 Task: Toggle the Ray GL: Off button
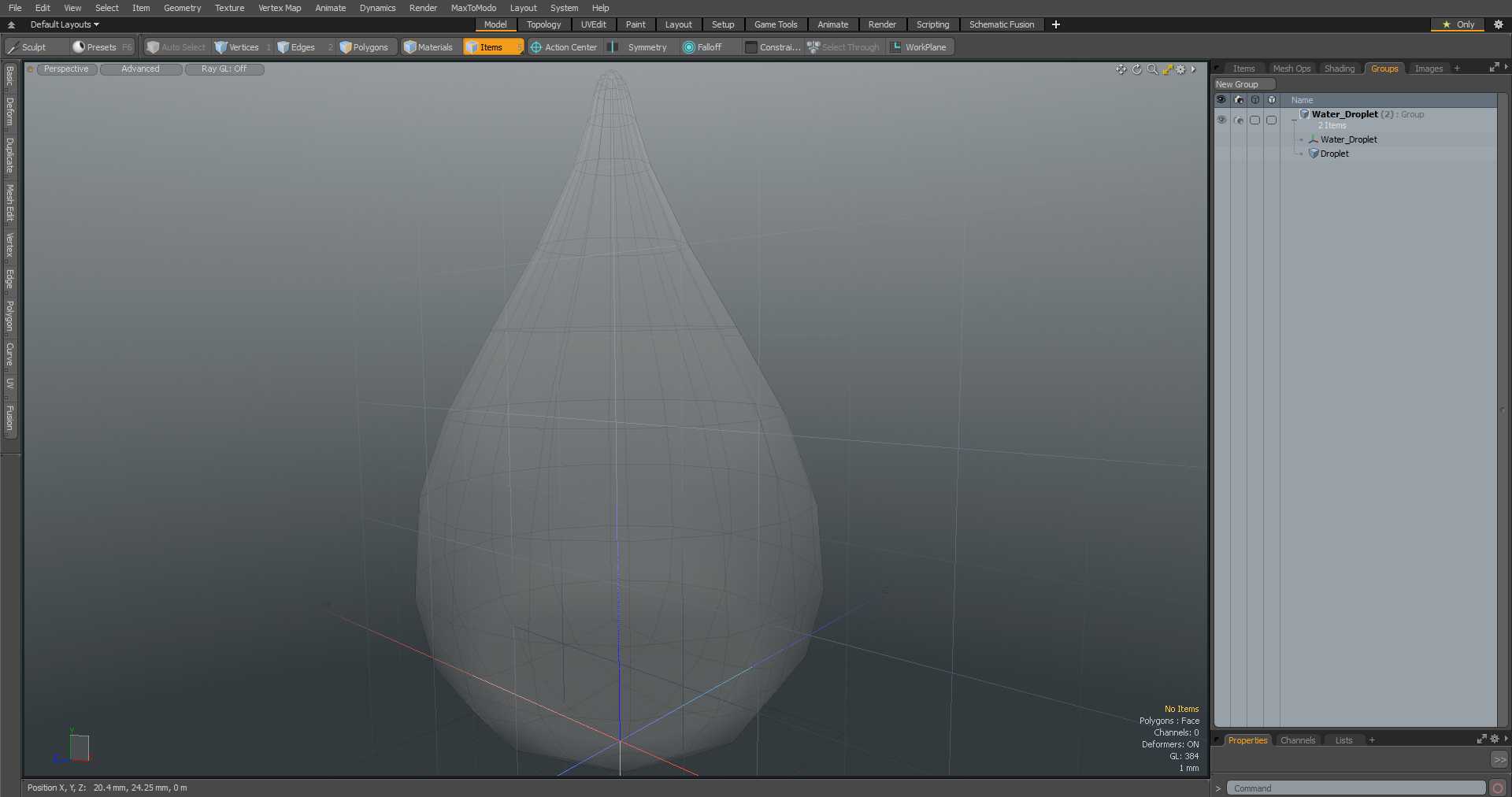point(224,69)
